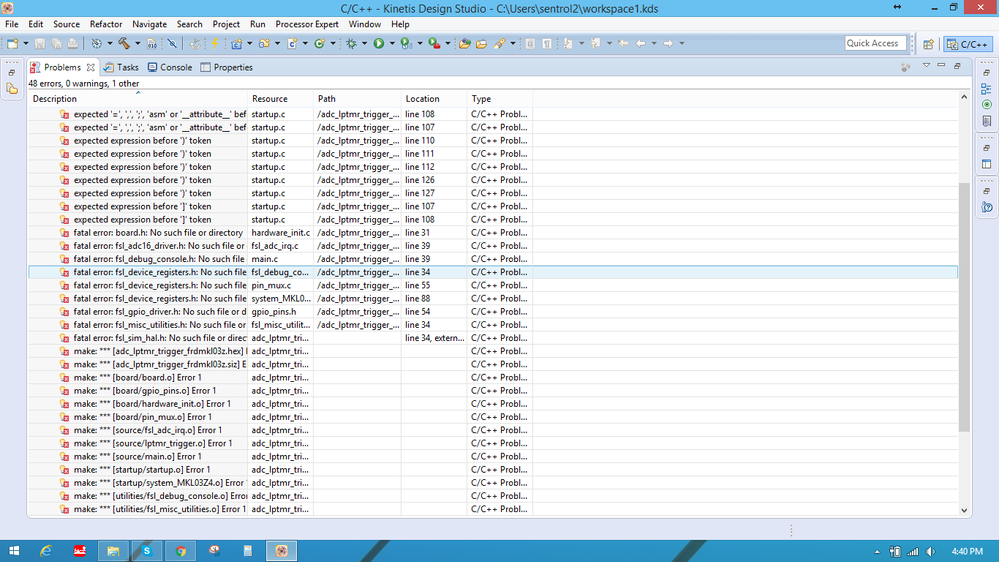Click the Open Perspective icon
999x562 pixels.
tap(928, 44)
